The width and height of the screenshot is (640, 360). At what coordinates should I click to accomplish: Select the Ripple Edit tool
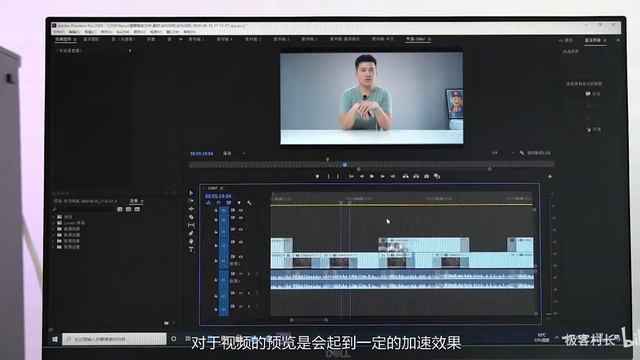(x=191, y=209)
